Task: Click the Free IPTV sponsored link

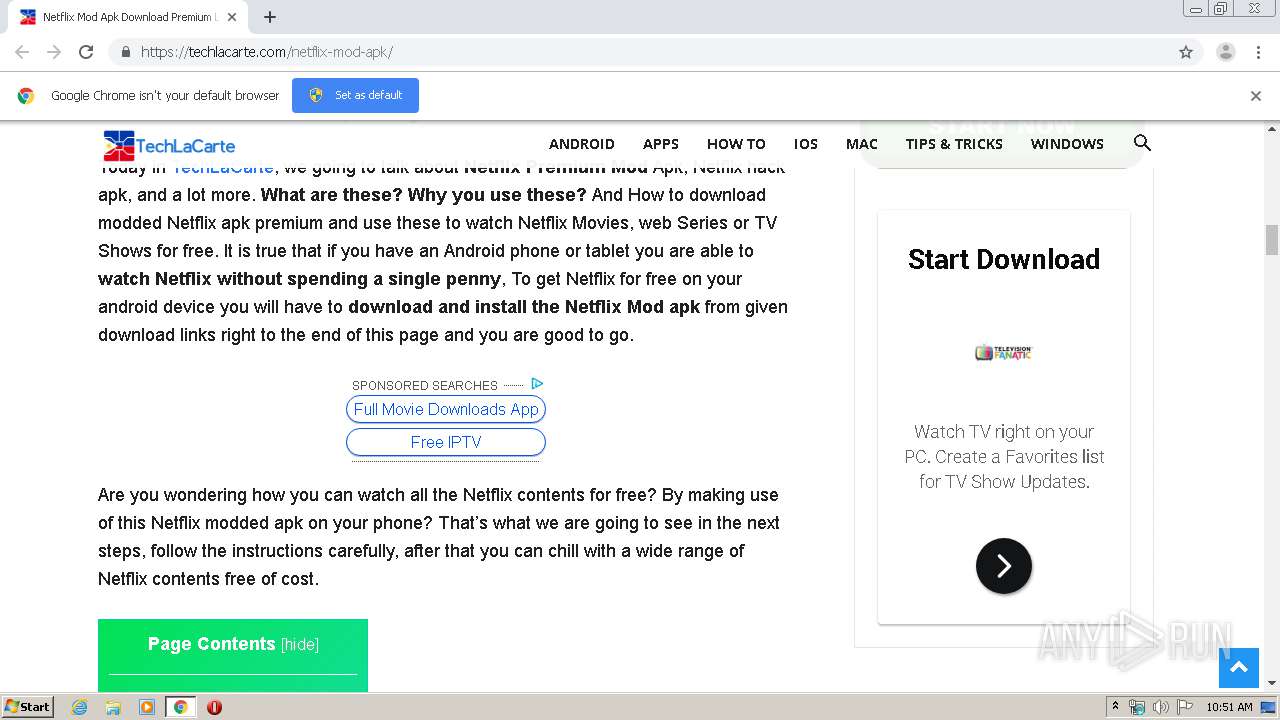Action: tap(446, 442)
